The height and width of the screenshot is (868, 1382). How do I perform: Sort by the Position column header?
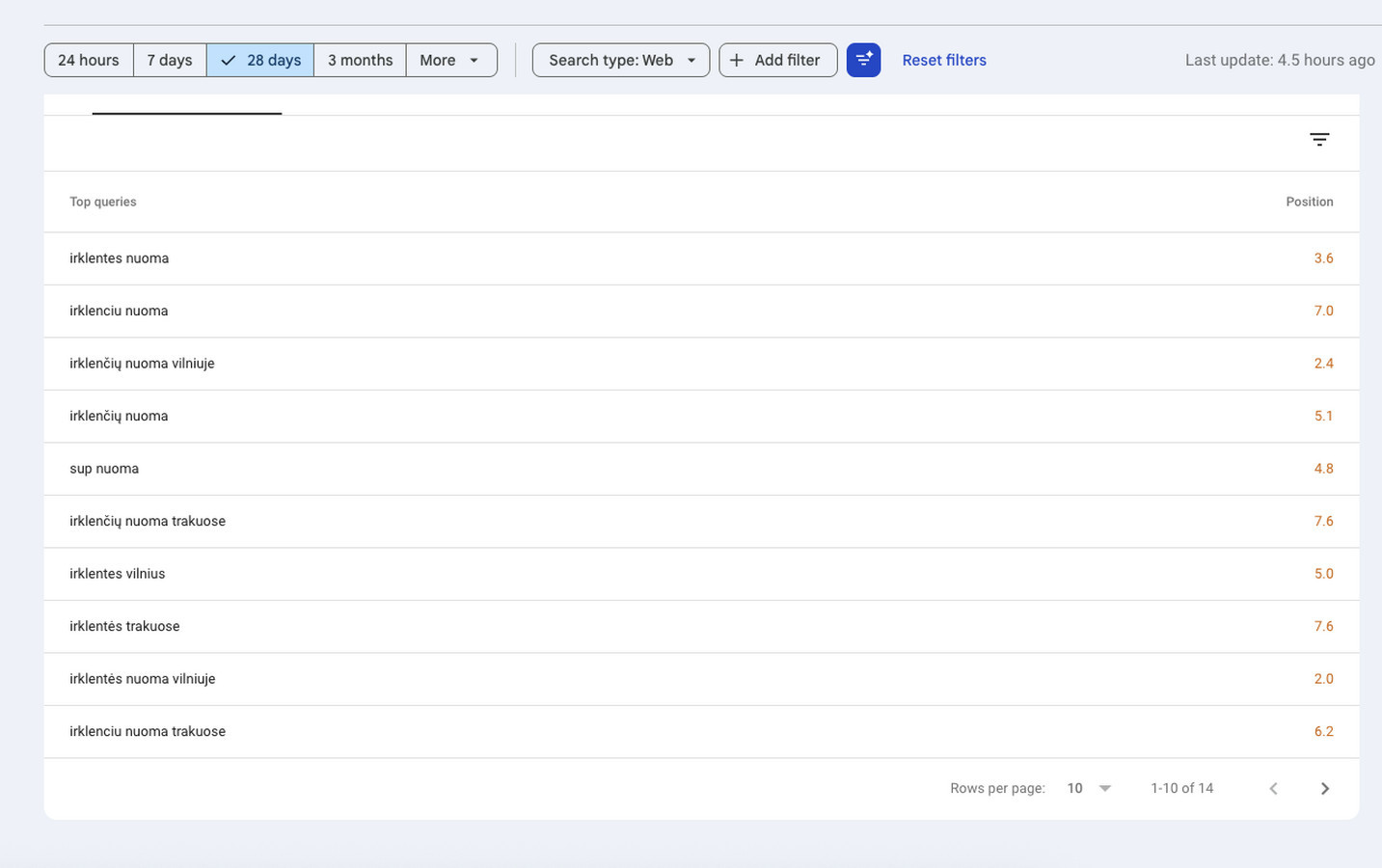1309,202
